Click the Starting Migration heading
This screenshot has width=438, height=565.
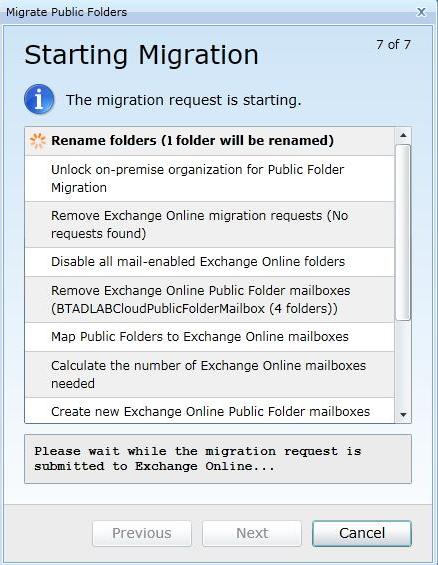(142, 55)
